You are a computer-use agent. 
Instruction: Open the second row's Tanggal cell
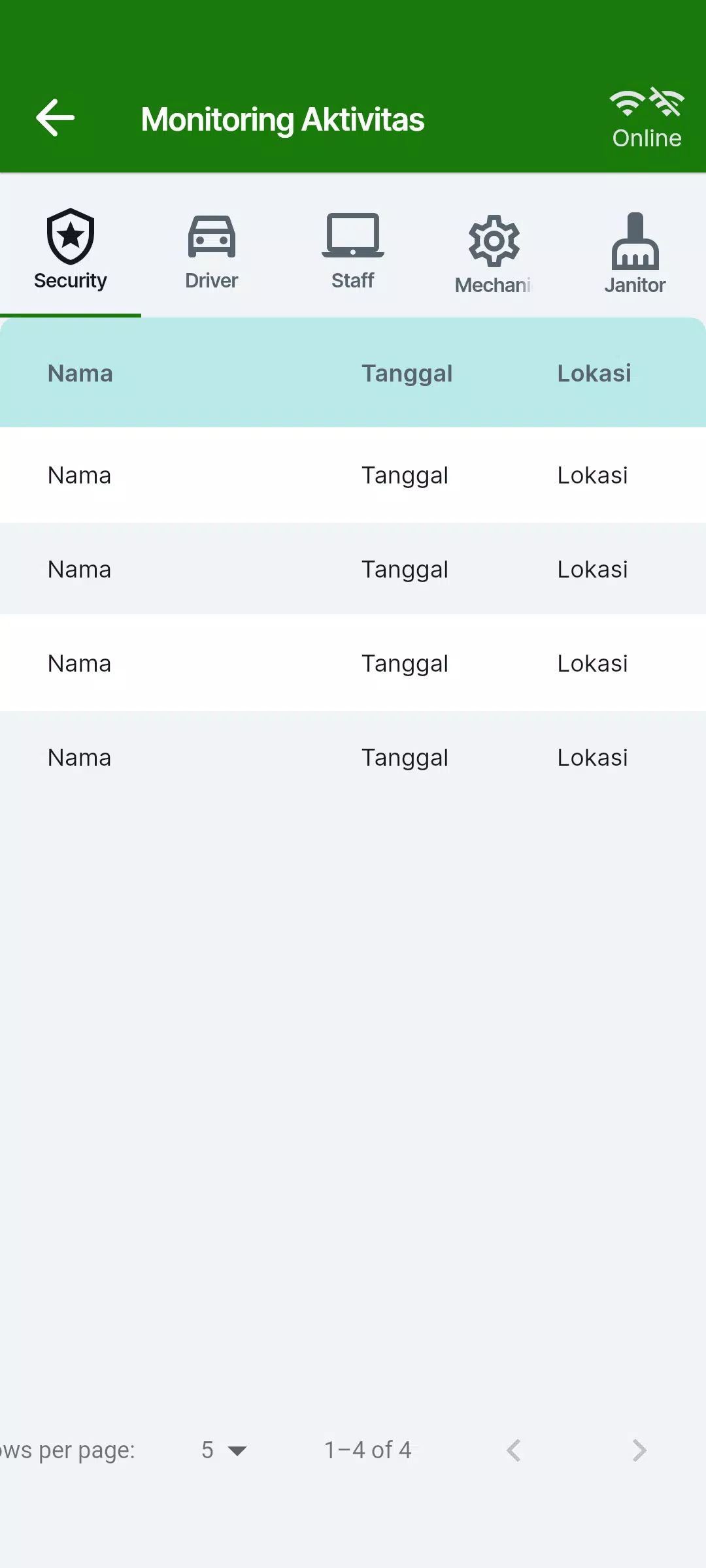click(x=405, y=570)
